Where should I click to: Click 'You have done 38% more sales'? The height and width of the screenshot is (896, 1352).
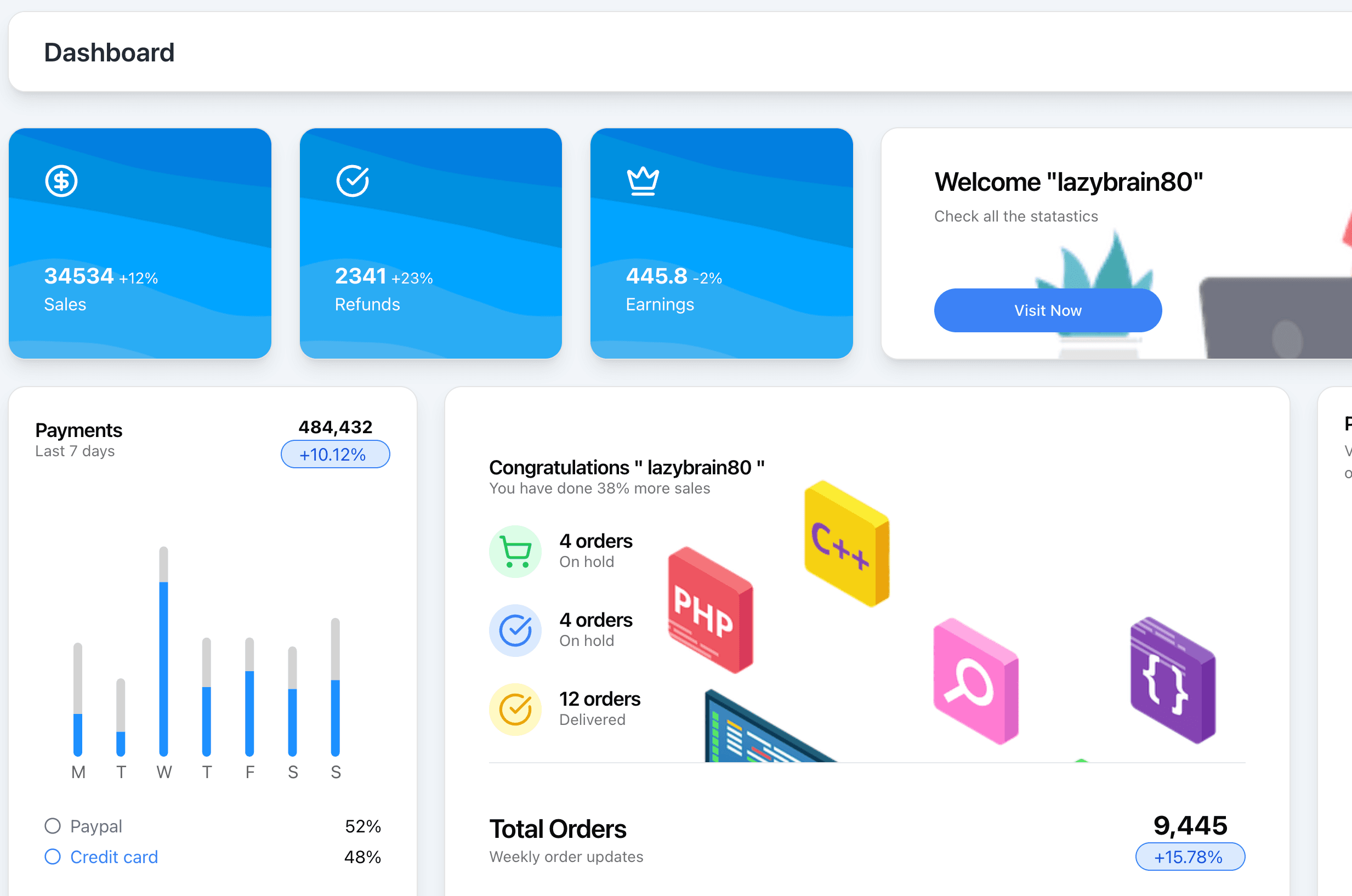599,489
